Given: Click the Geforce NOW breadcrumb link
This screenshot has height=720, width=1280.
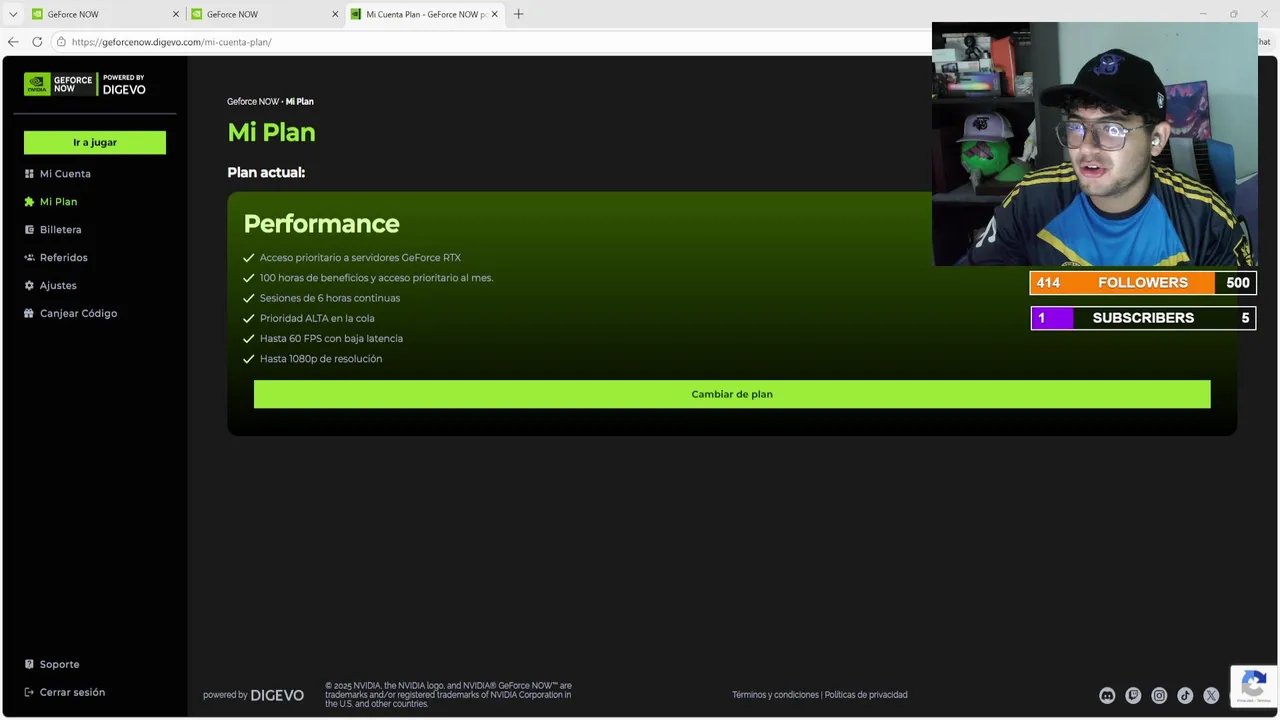Looking at the screenshot, I should [x=253, y=102].
